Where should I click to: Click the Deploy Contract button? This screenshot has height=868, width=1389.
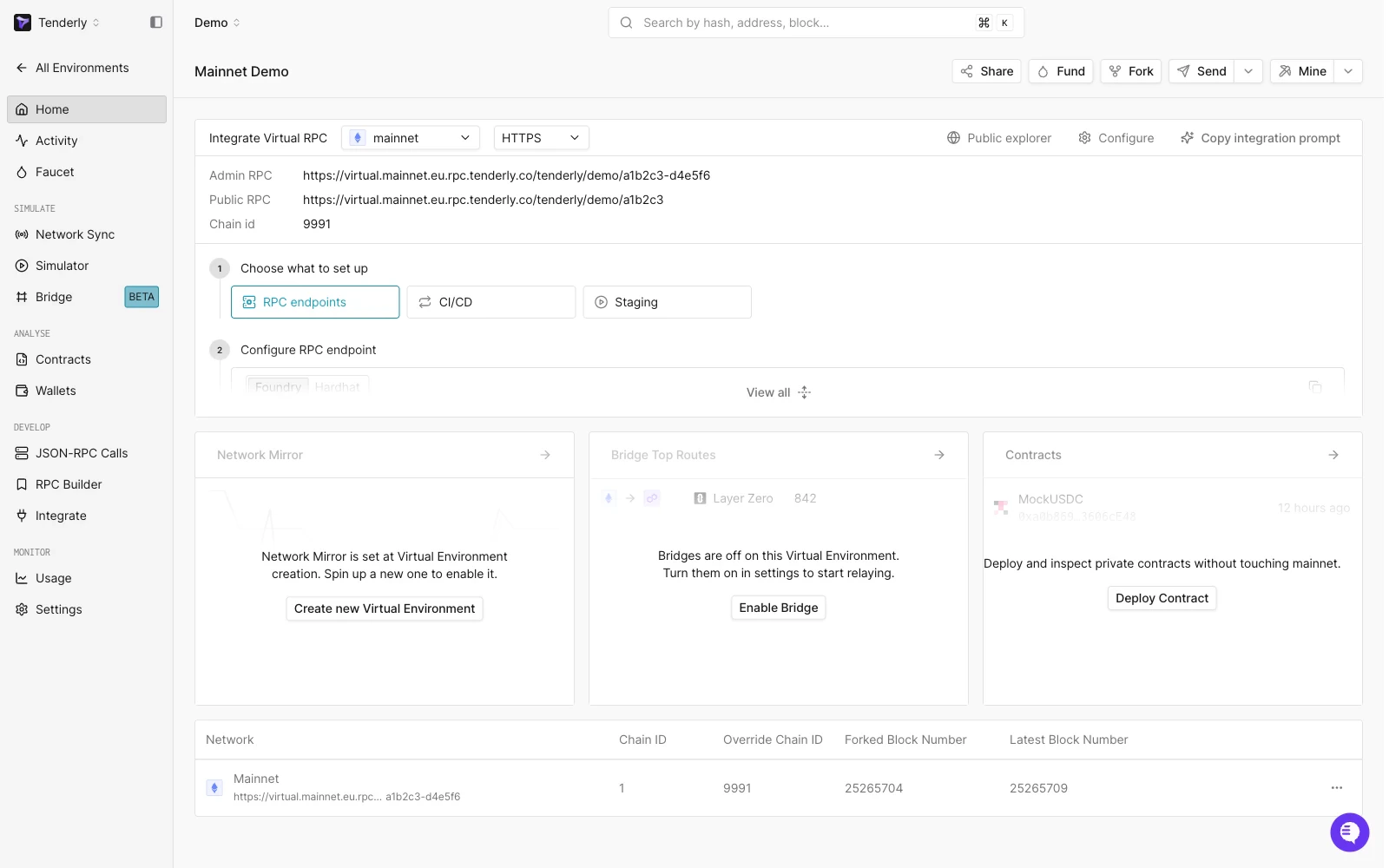tap(1162, 598)
